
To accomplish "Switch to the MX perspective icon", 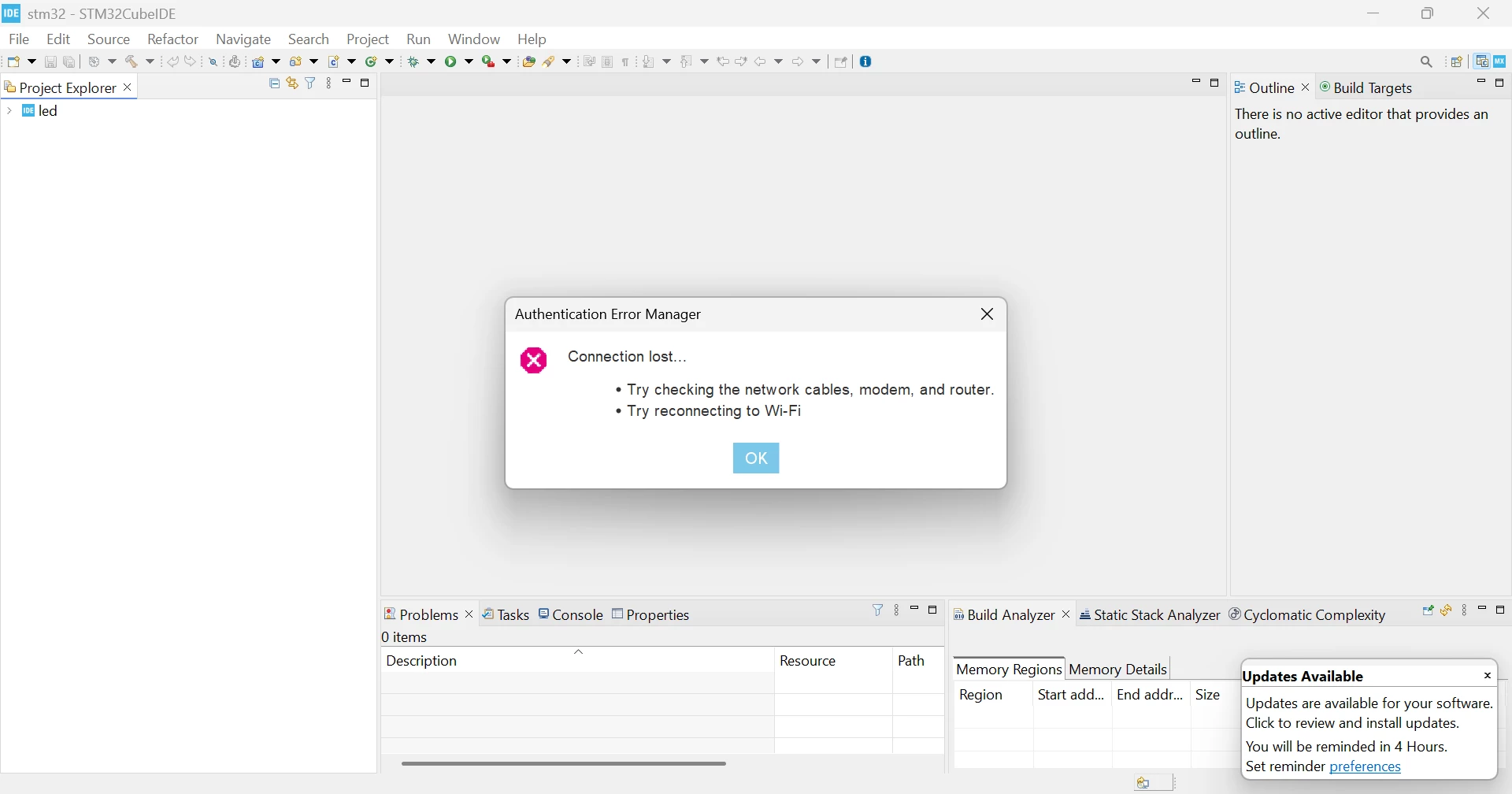I will pos(1501,61).
